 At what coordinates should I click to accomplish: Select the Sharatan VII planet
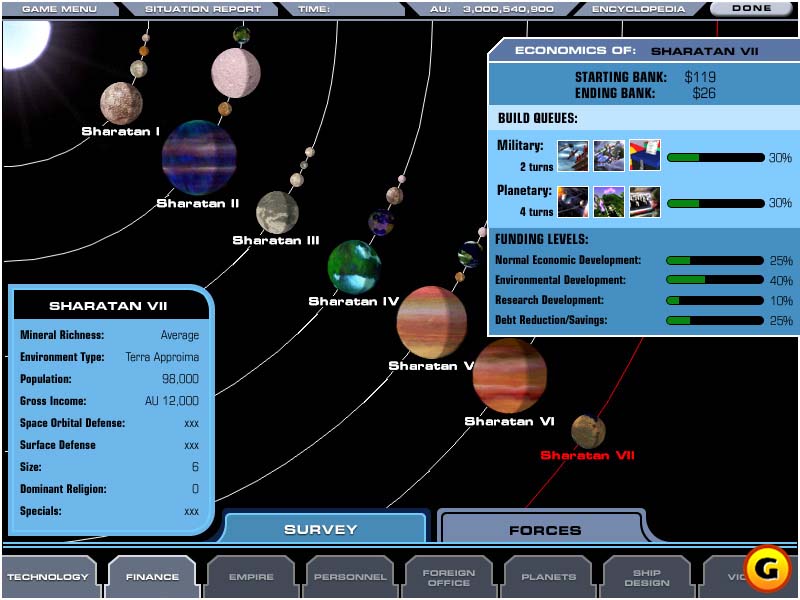588,432
